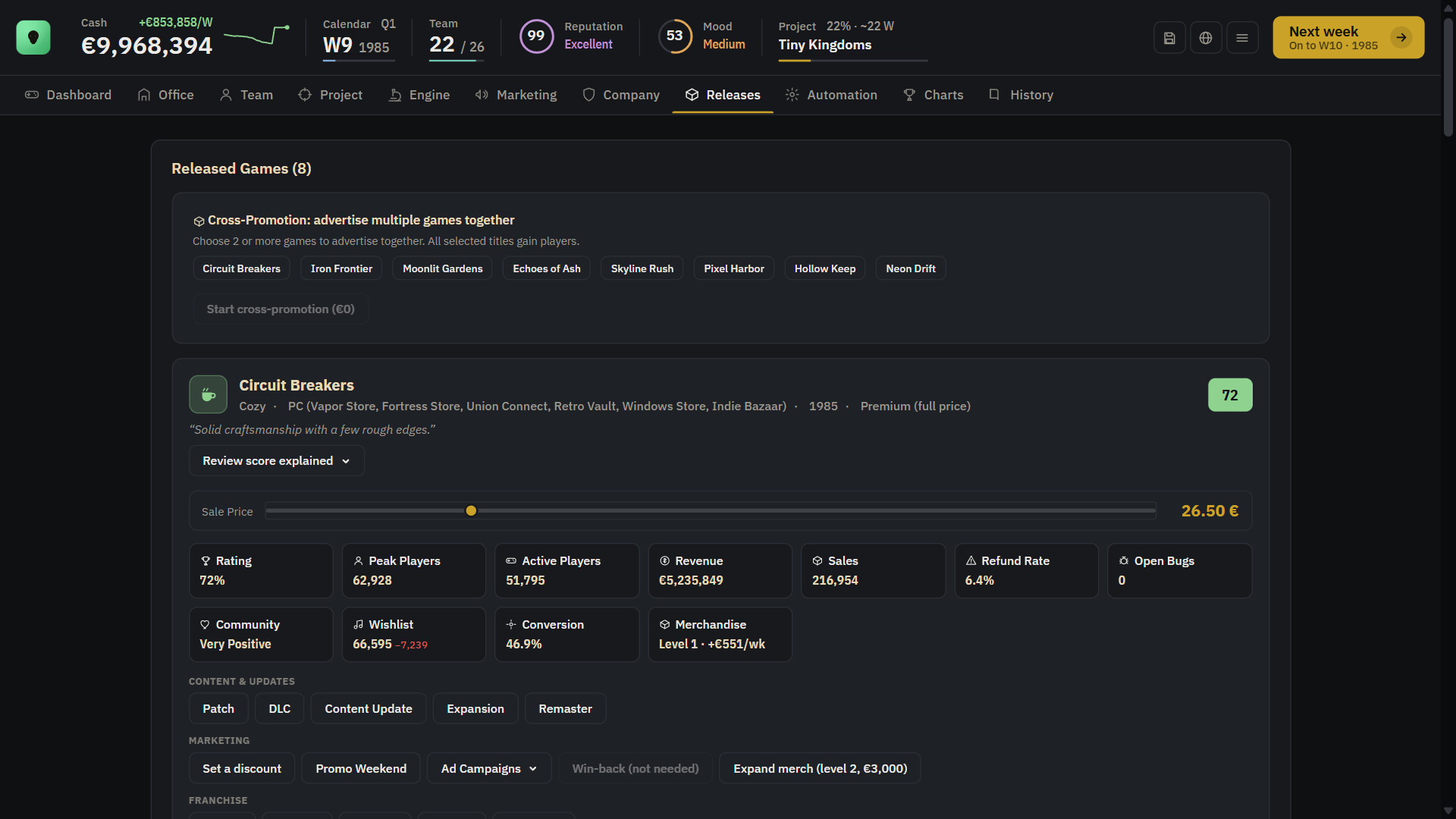The height and width of the screenshot is (819, 1456).
Task: Expand Review score explained
Action: pyautogui.click(x=277, y=461)
